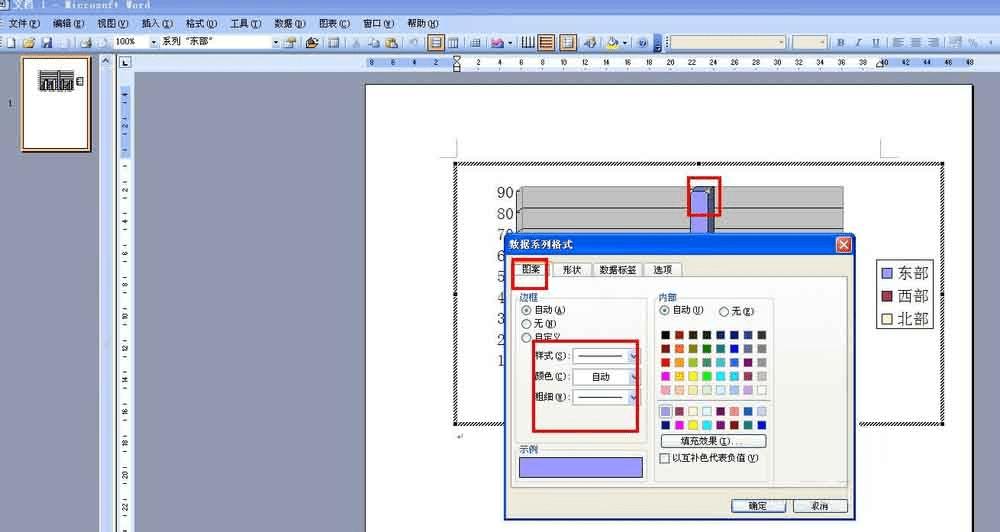This screenshot has height=532, width=1000.
Task: Open the 颜色 border color dropdown
Action: coord(605,377)
